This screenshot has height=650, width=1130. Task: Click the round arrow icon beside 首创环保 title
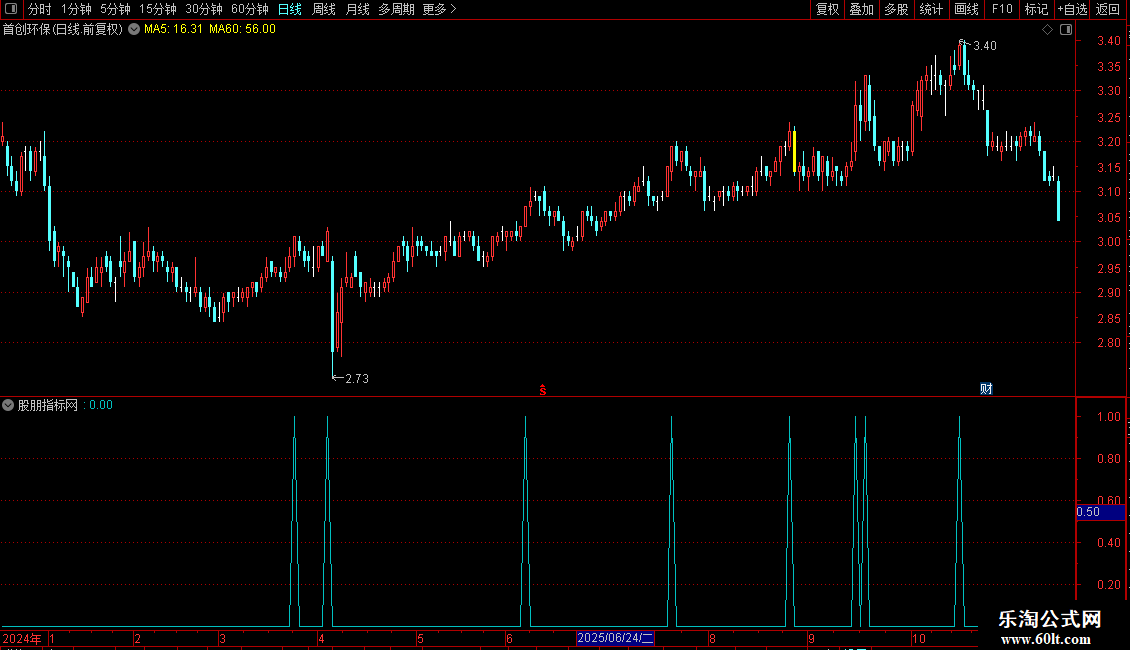[x=134, y=30]
